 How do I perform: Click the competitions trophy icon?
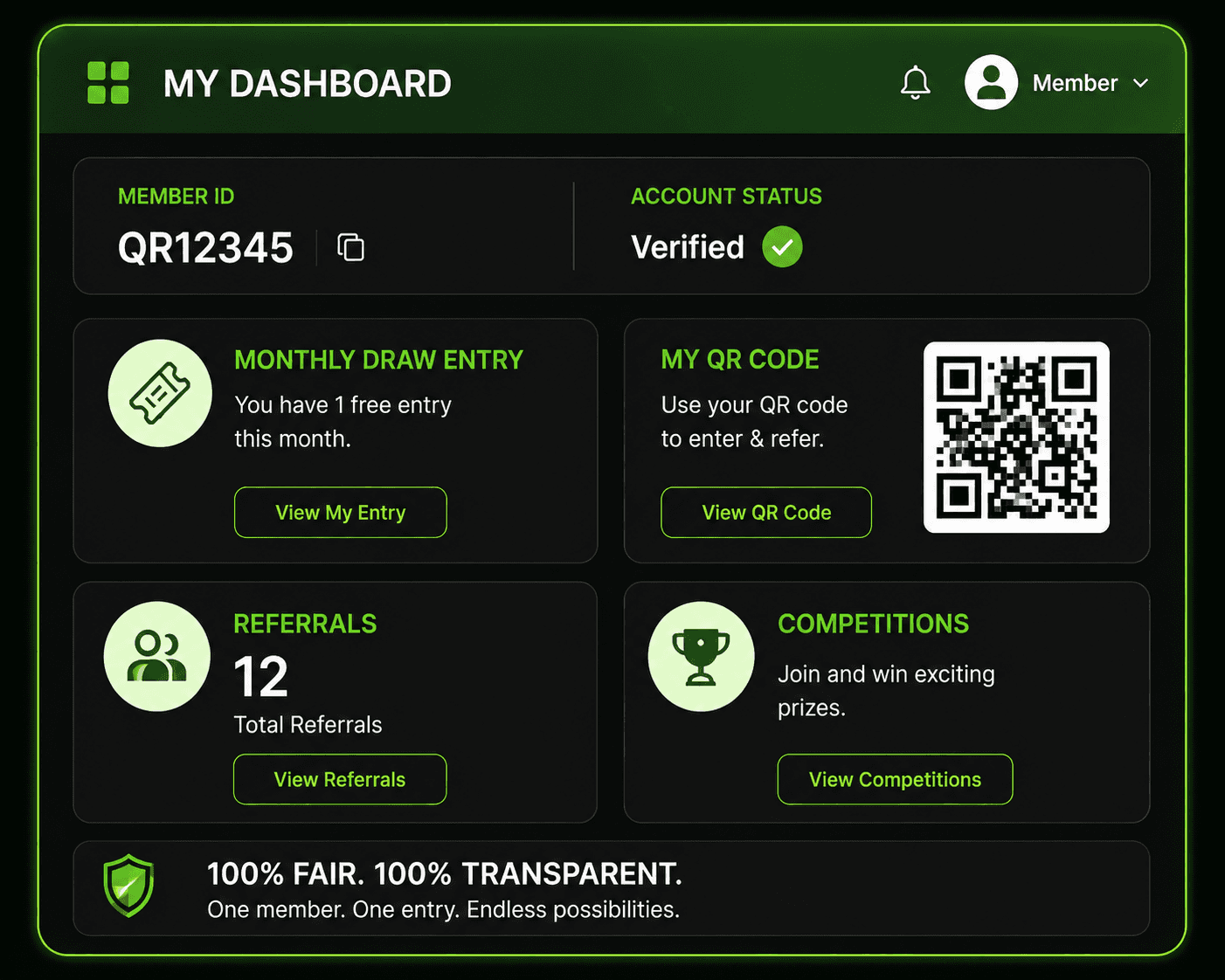(701, 656)
